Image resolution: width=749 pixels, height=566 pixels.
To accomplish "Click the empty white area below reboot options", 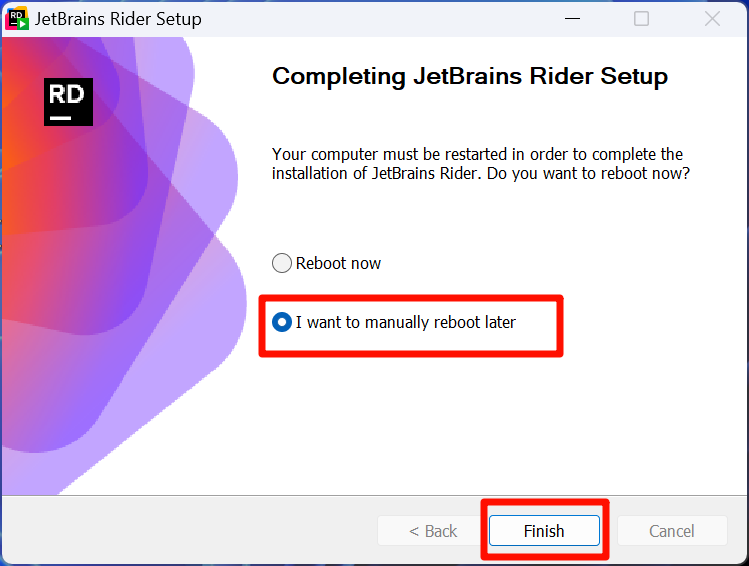I will [497, 425].
